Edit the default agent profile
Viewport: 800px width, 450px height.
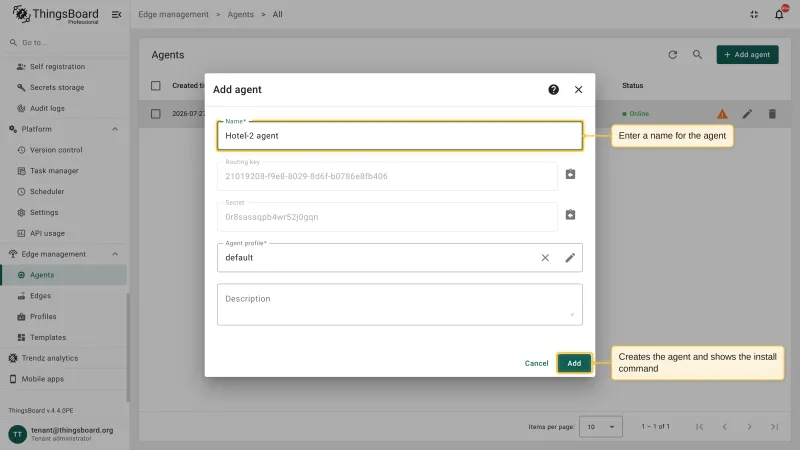click(570, 258)
